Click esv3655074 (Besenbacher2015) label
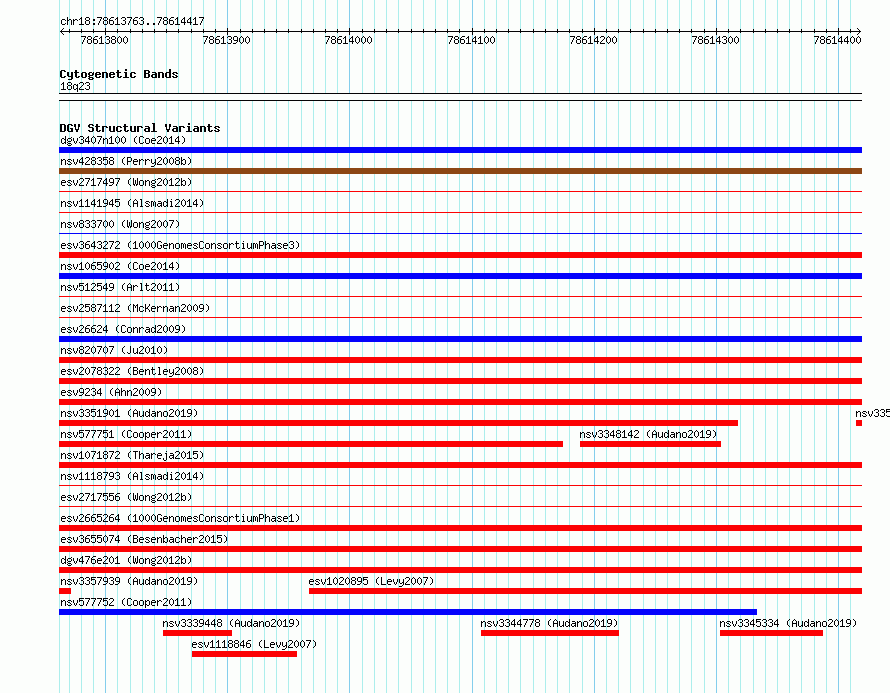 pos(144,539)
